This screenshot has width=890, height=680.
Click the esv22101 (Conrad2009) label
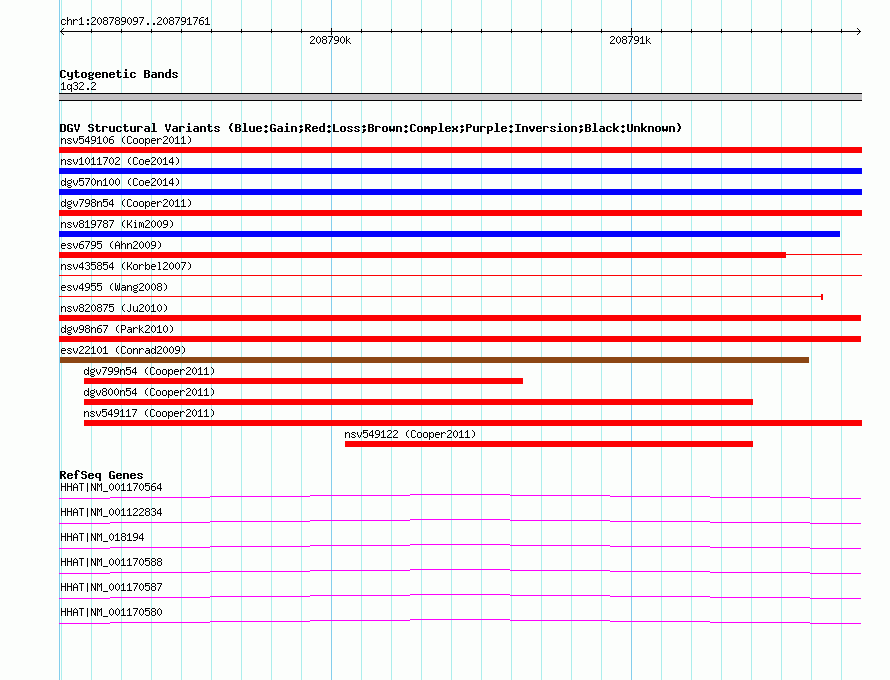pyautogui.click(x=123, y=350)
